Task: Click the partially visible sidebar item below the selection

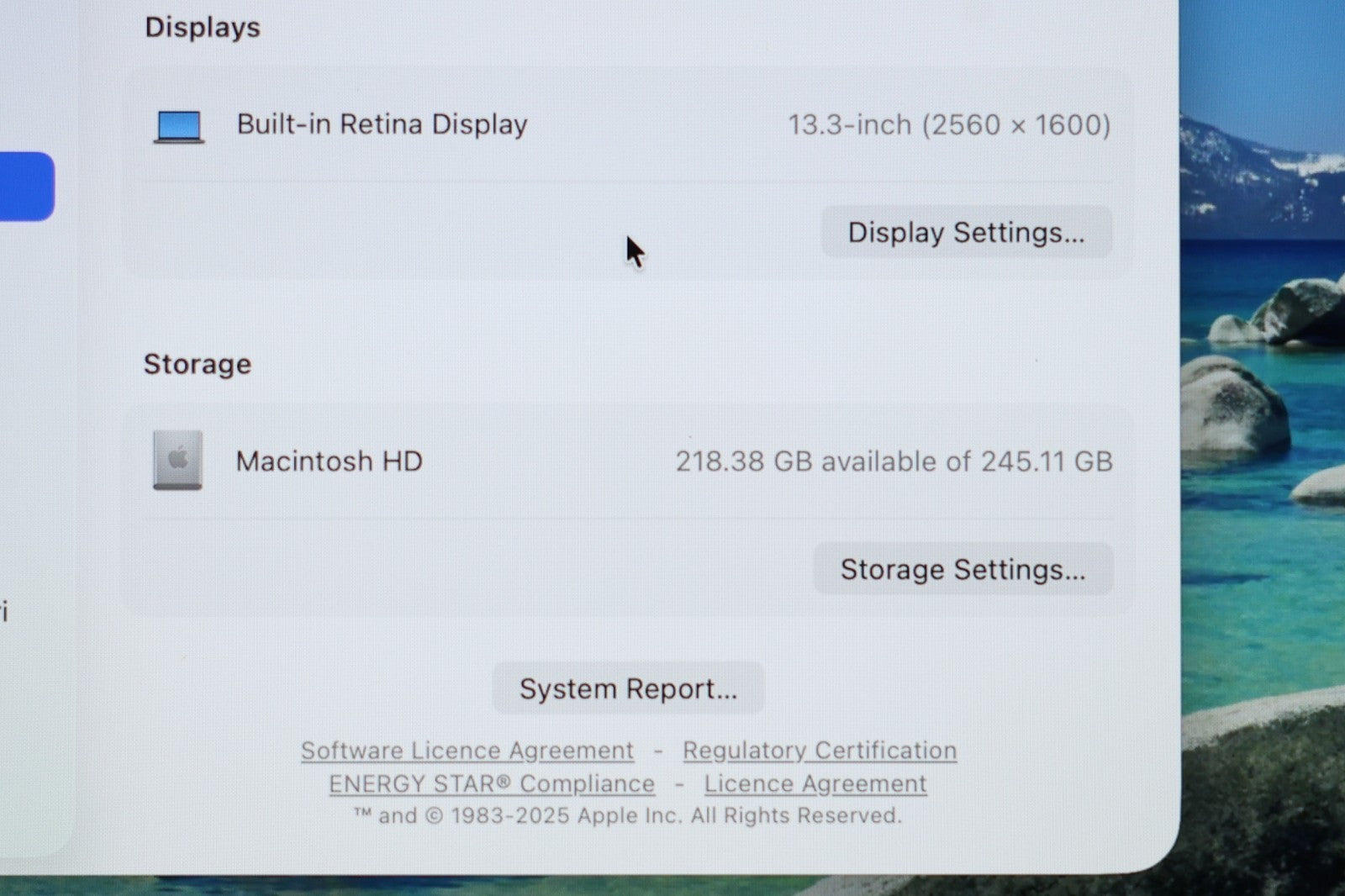Action: [5, 611]
